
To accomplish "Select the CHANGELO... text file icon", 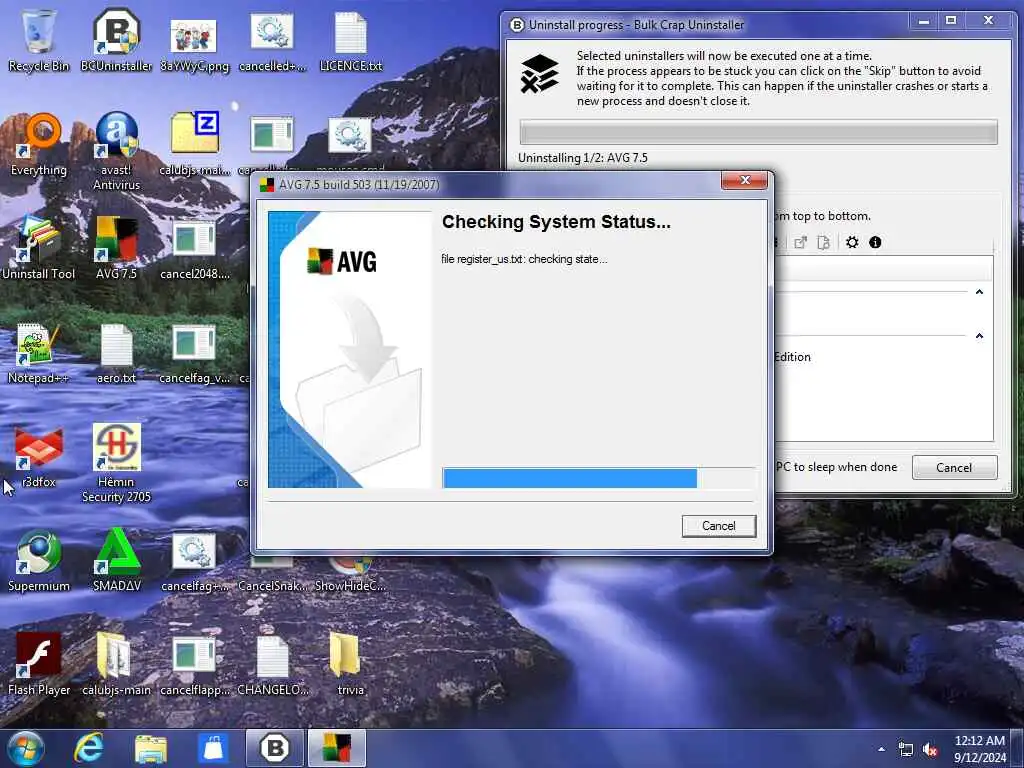I will click(x=272, y=665).
